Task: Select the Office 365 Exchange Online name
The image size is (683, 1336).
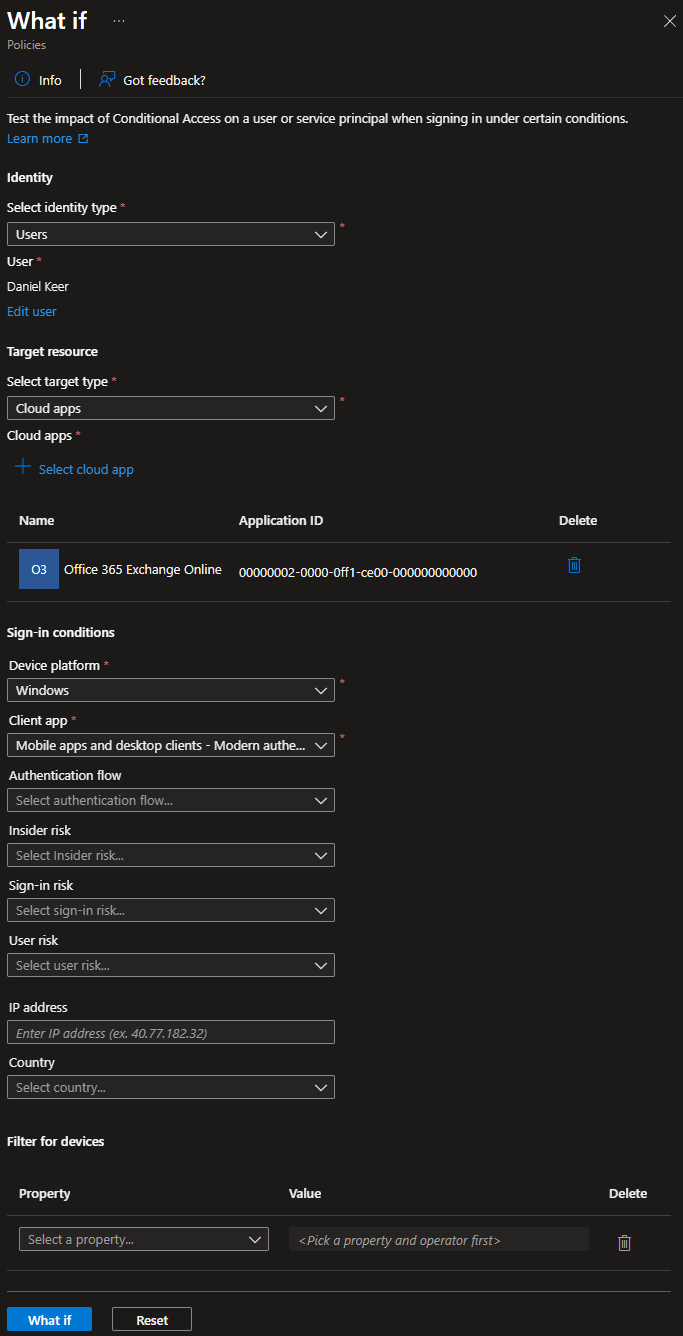Action: pos(143,569)
